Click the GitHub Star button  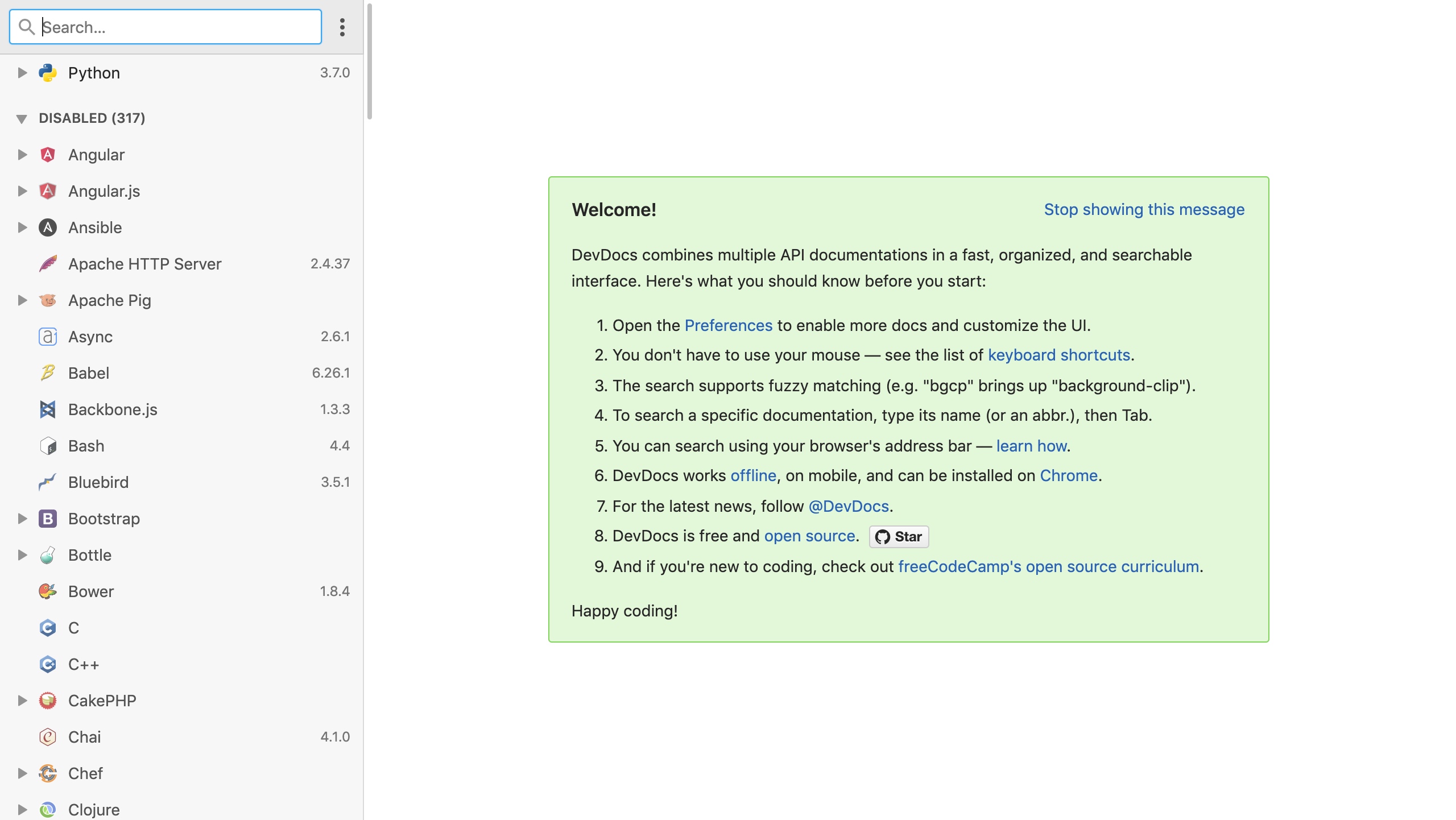click(899, 537)
